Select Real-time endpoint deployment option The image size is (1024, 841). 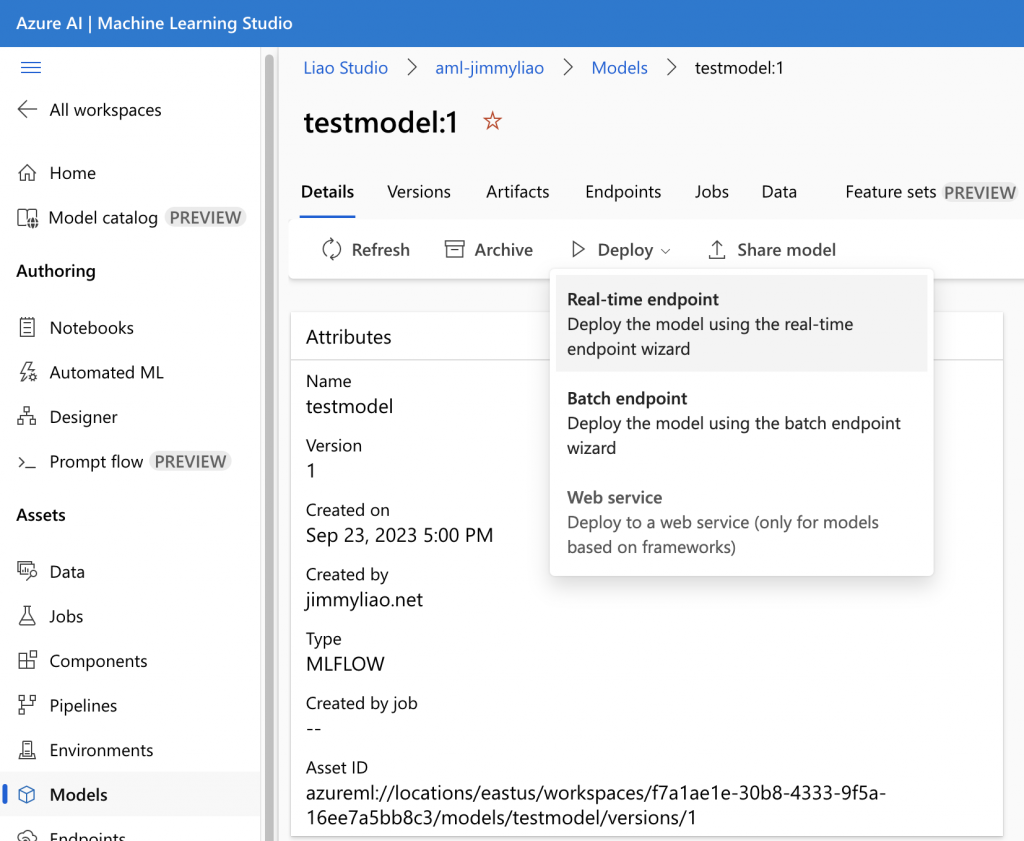(x=741, y=323)
